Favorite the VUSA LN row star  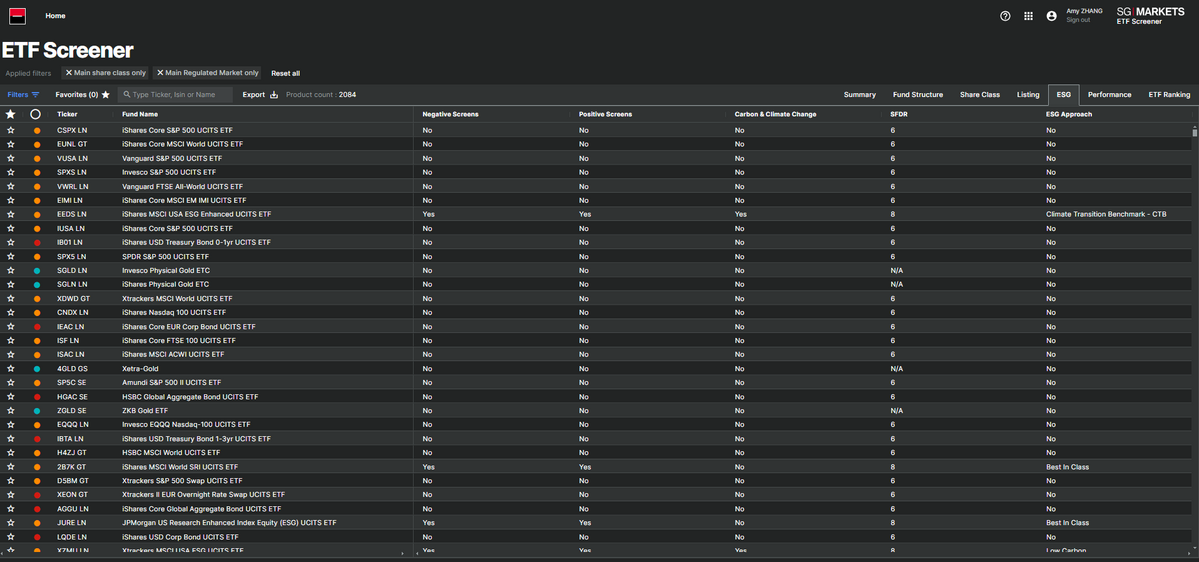coord(11,158)
